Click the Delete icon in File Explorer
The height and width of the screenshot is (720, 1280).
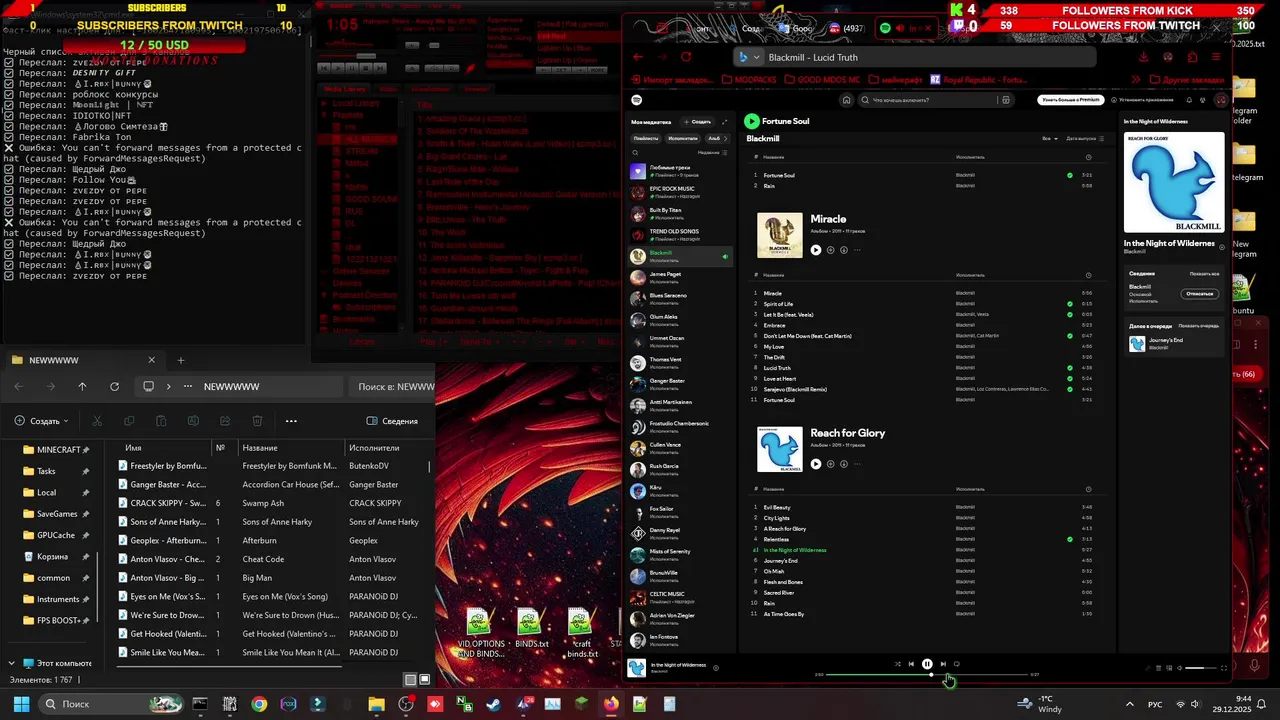coord(257,421)
